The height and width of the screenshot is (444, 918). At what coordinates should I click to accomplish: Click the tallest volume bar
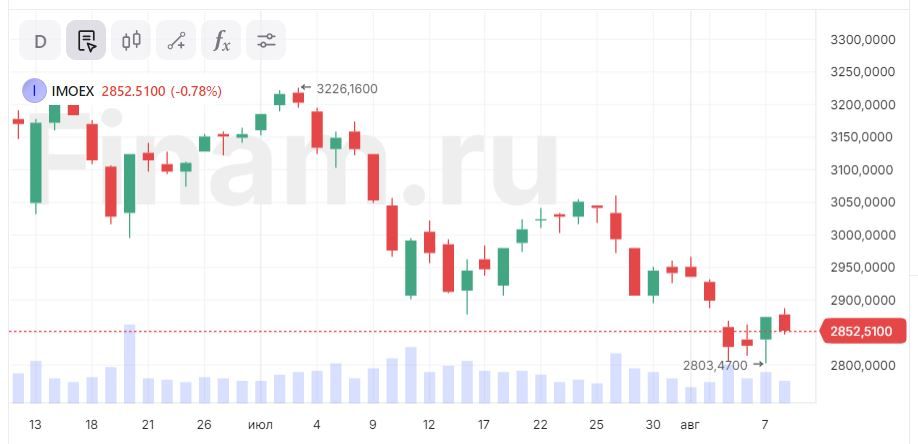click(129, 363)
